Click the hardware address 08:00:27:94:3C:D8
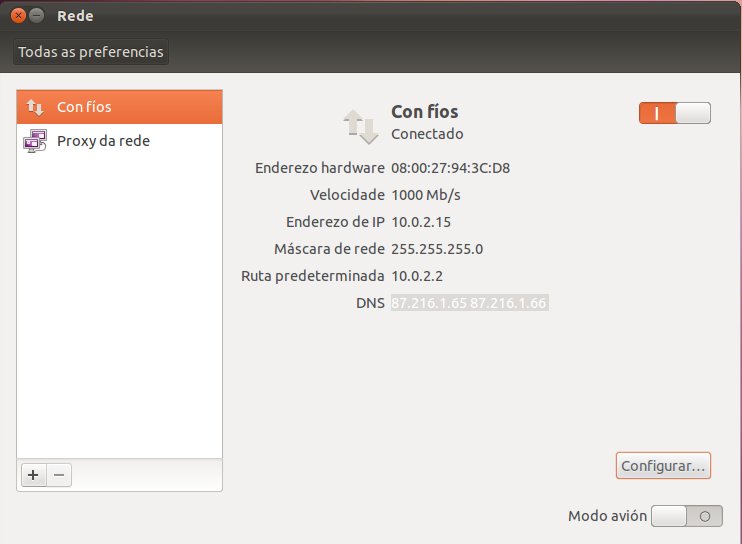Image resolution: width=742 pixels, height=544 pixels. coord(450,168)
